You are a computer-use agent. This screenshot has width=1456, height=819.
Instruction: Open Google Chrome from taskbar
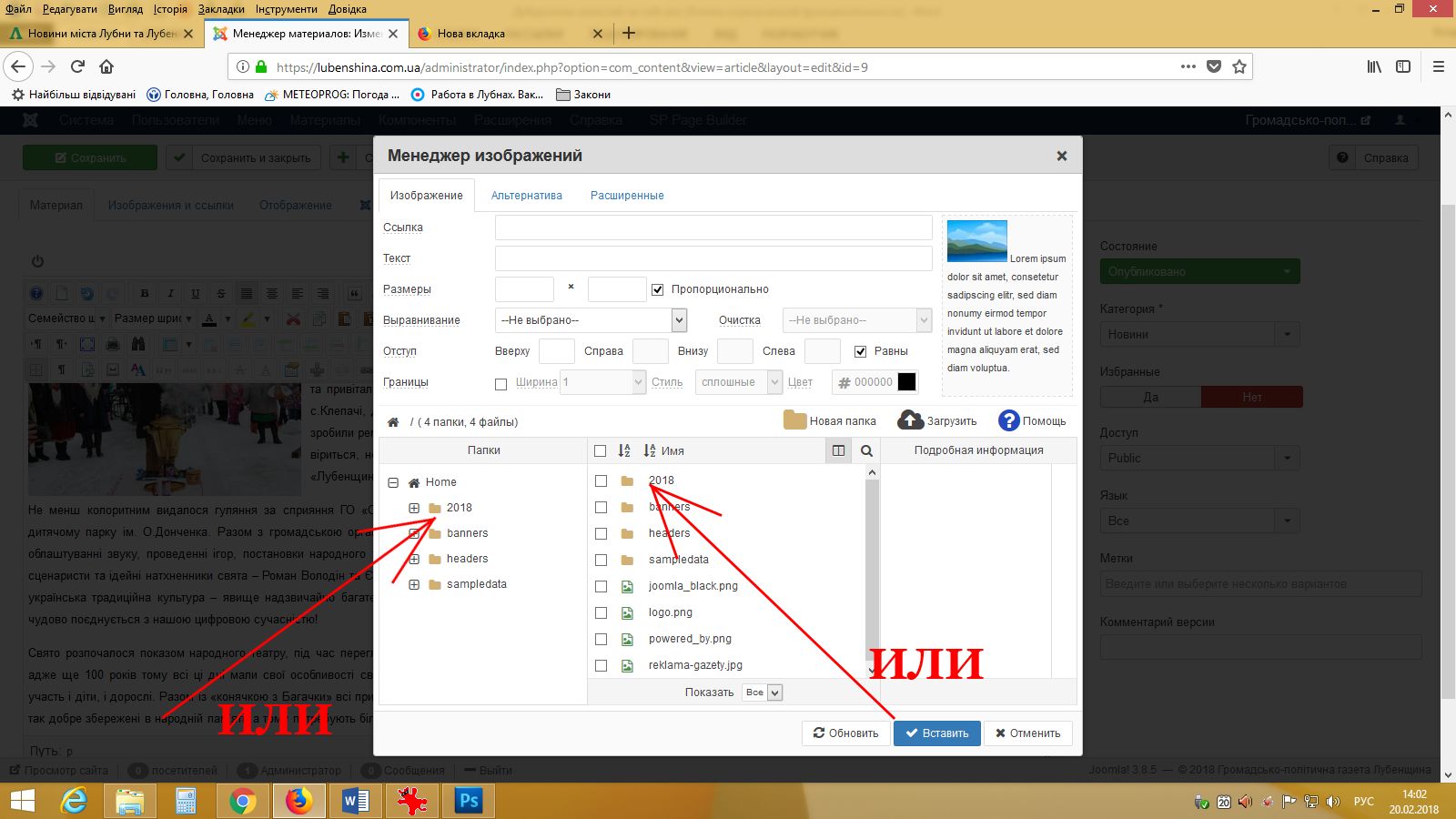tap(242, 801)
